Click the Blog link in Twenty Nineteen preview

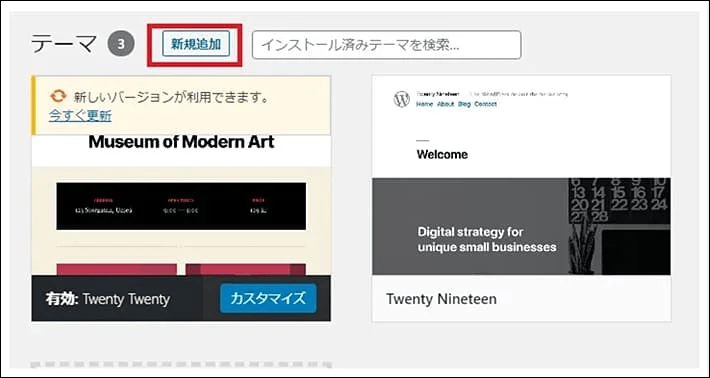(464, 104)
